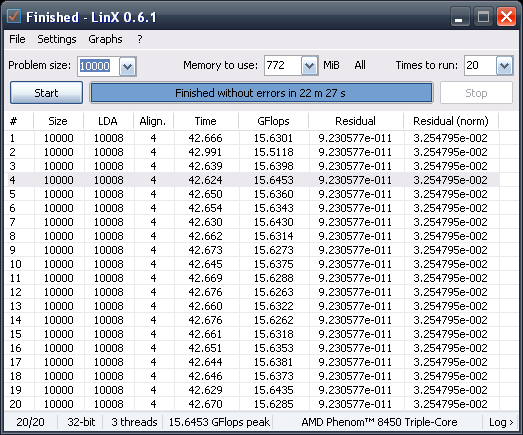Click the Time column header
This screenshot has width=523, height=435.
[206, 121]
